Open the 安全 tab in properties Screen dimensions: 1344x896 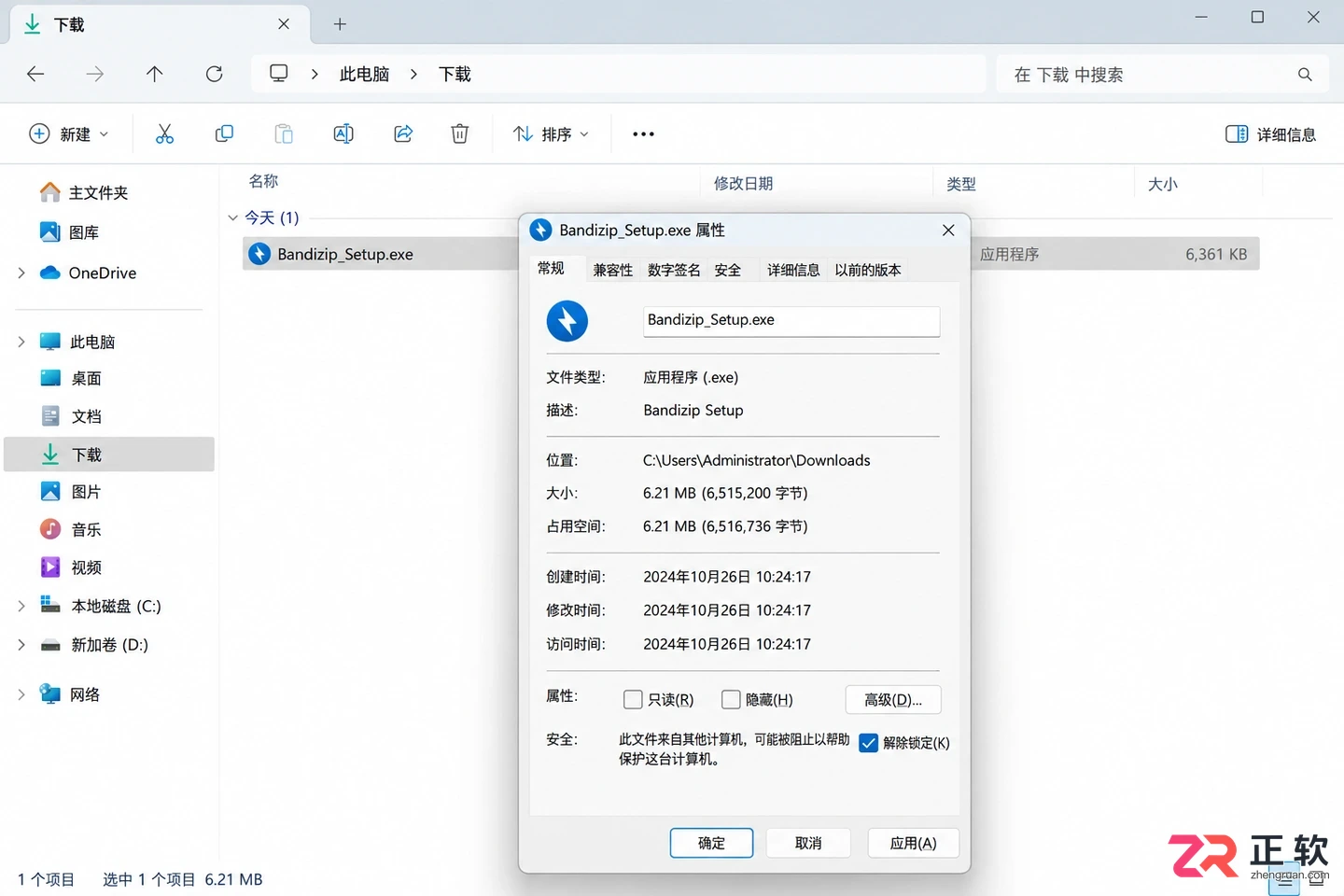pos(728,270)
